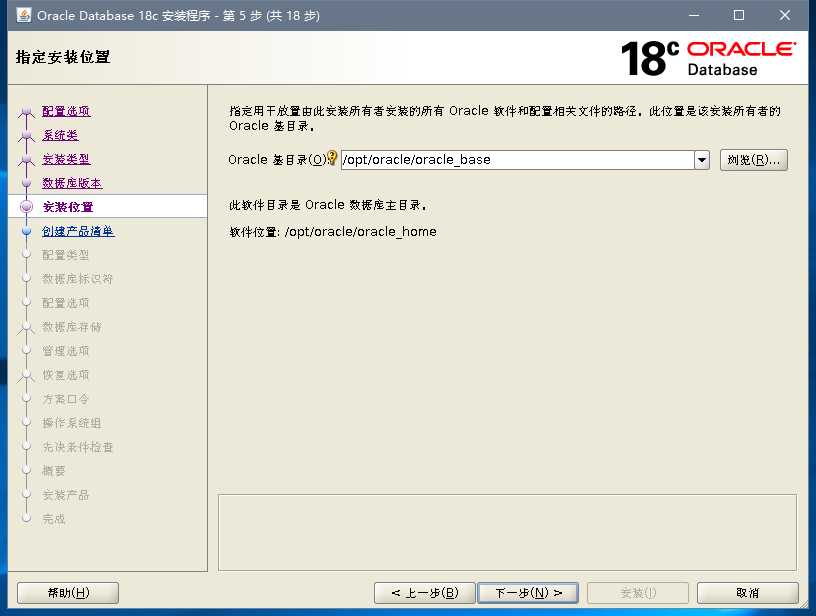This screenshot has width=816, height=616.
Task: Open the 安装类型 step link
Action: coord(66,159)
